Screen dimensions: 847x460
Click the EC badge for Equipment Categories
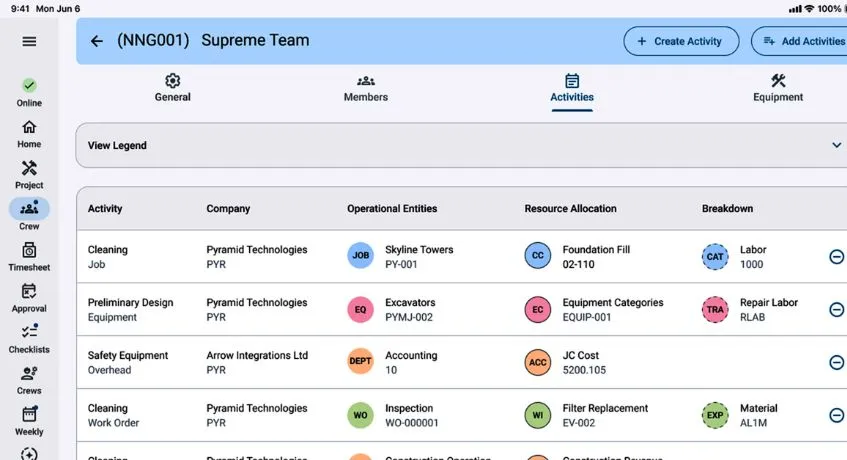(537, 309)
